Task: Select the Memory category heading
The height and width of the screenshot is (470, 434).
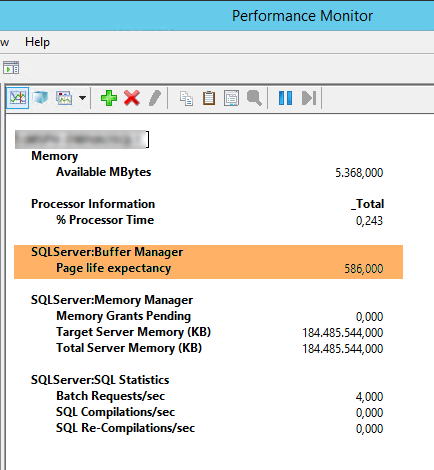Action: (55, 156)
